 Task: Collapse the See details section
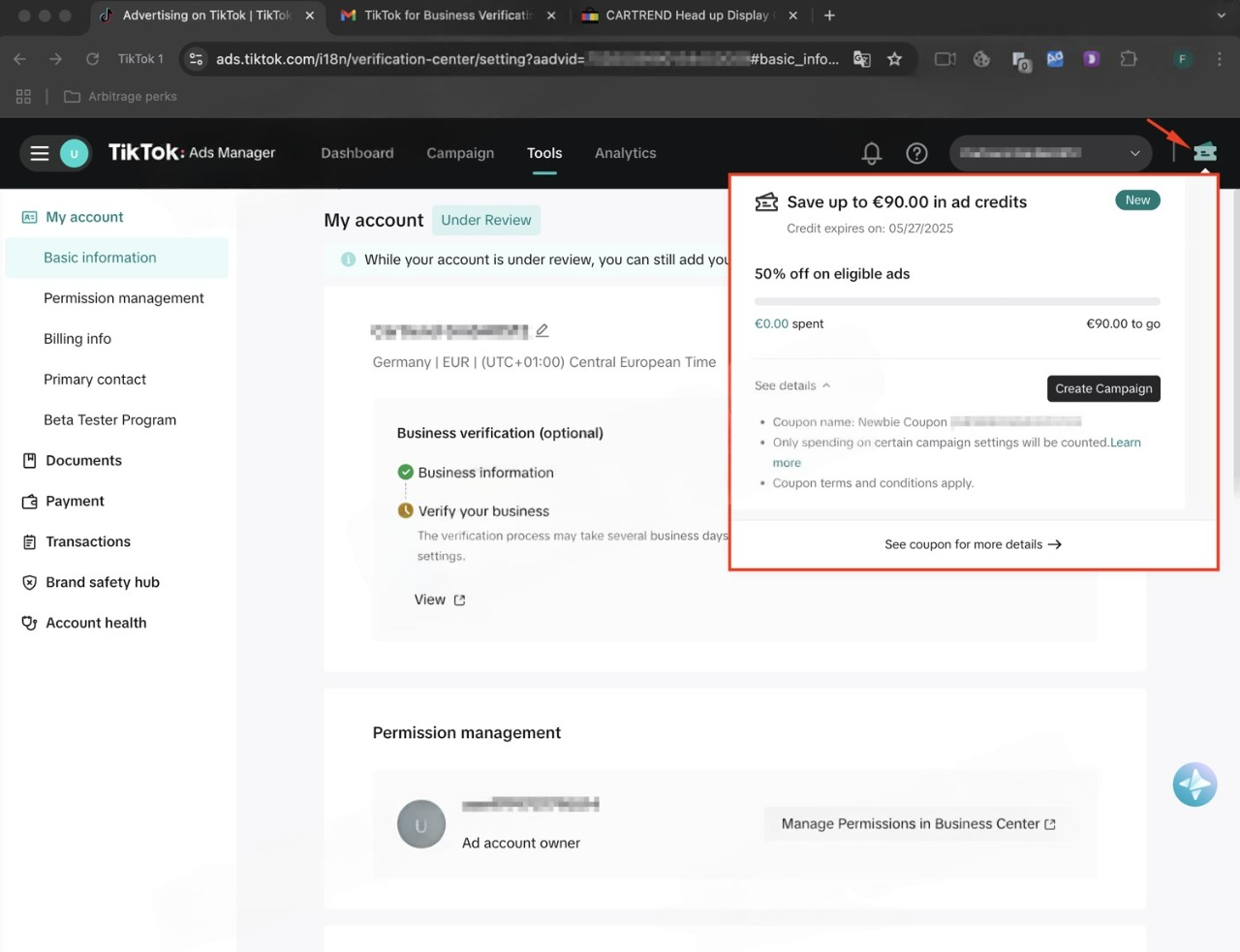[x=792, y=385]
